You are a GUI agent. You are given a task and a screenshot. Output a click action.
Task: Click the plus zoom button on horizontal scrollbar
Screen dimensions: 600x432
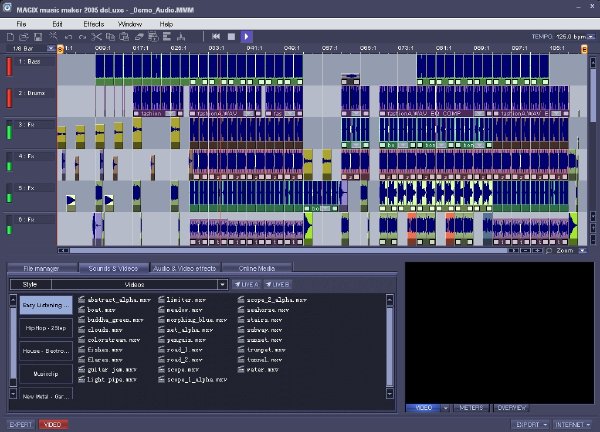click(x=537, y=251)
